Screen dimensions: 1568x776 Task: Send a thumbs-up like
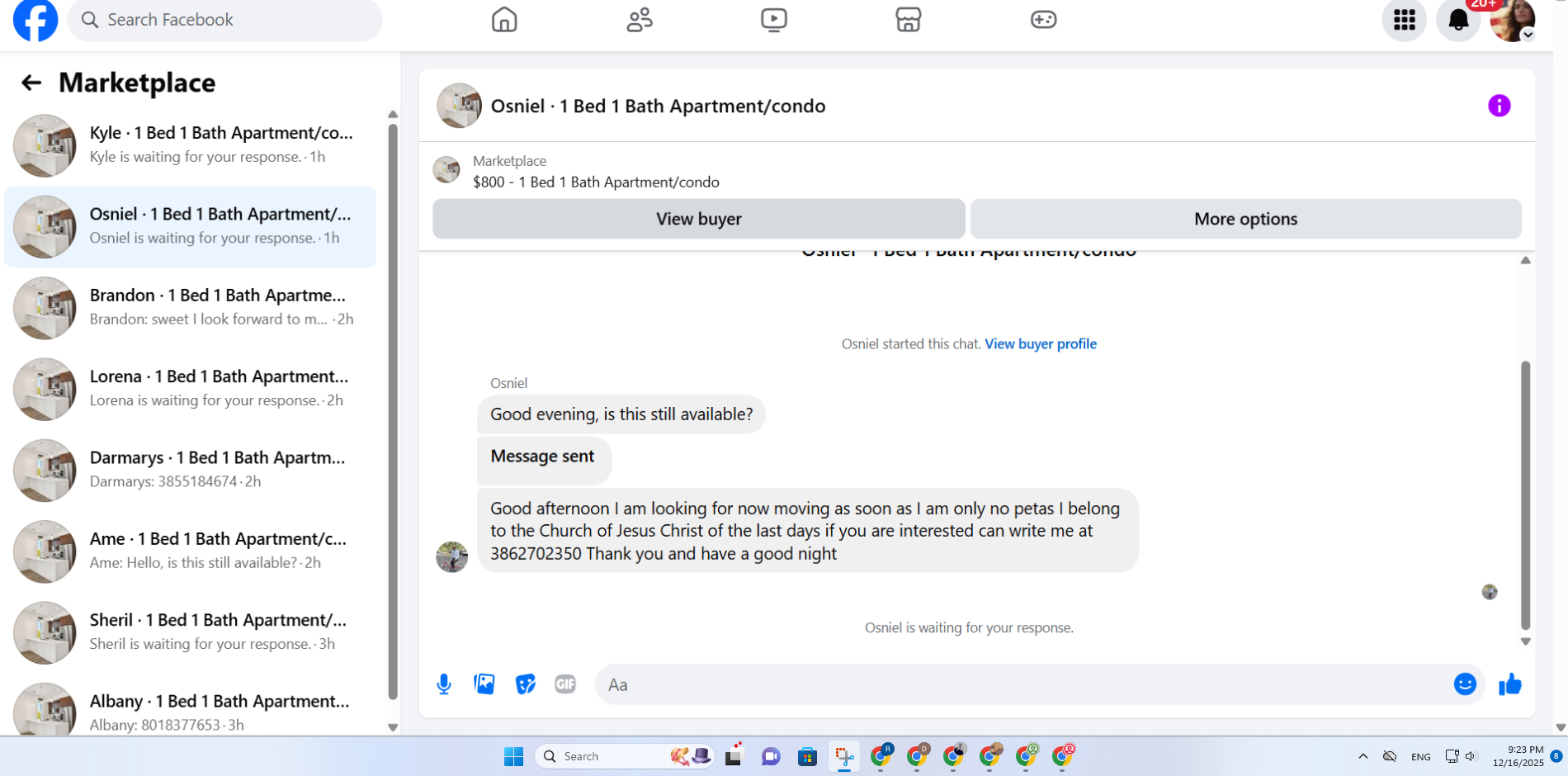coord(1510,684)
